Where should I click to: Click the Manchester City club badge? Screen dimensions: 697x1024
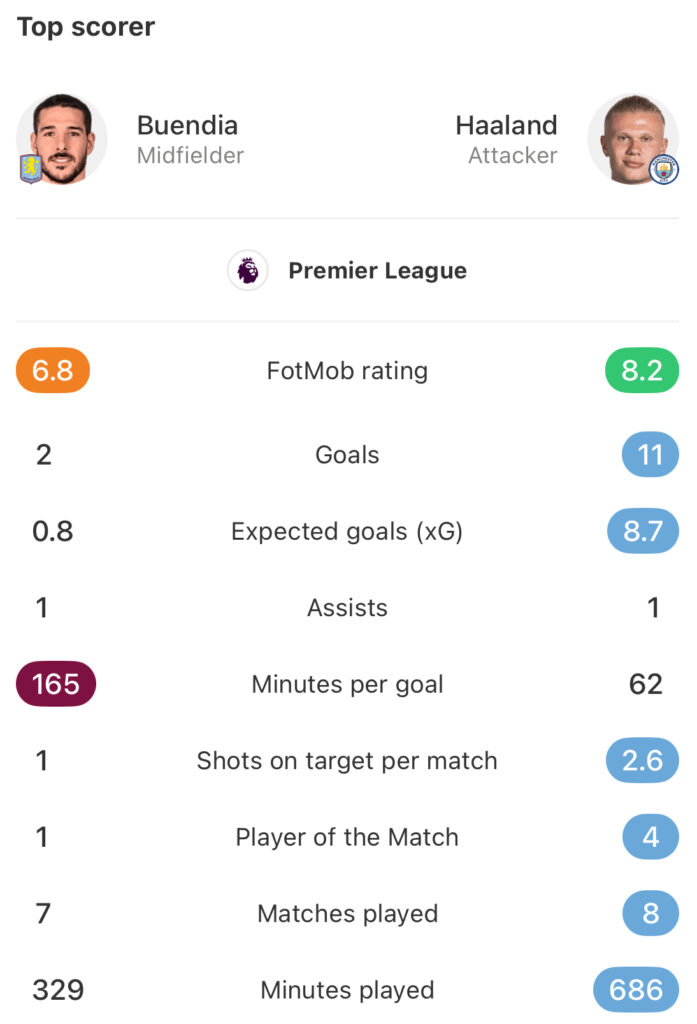tap(663, 169)
